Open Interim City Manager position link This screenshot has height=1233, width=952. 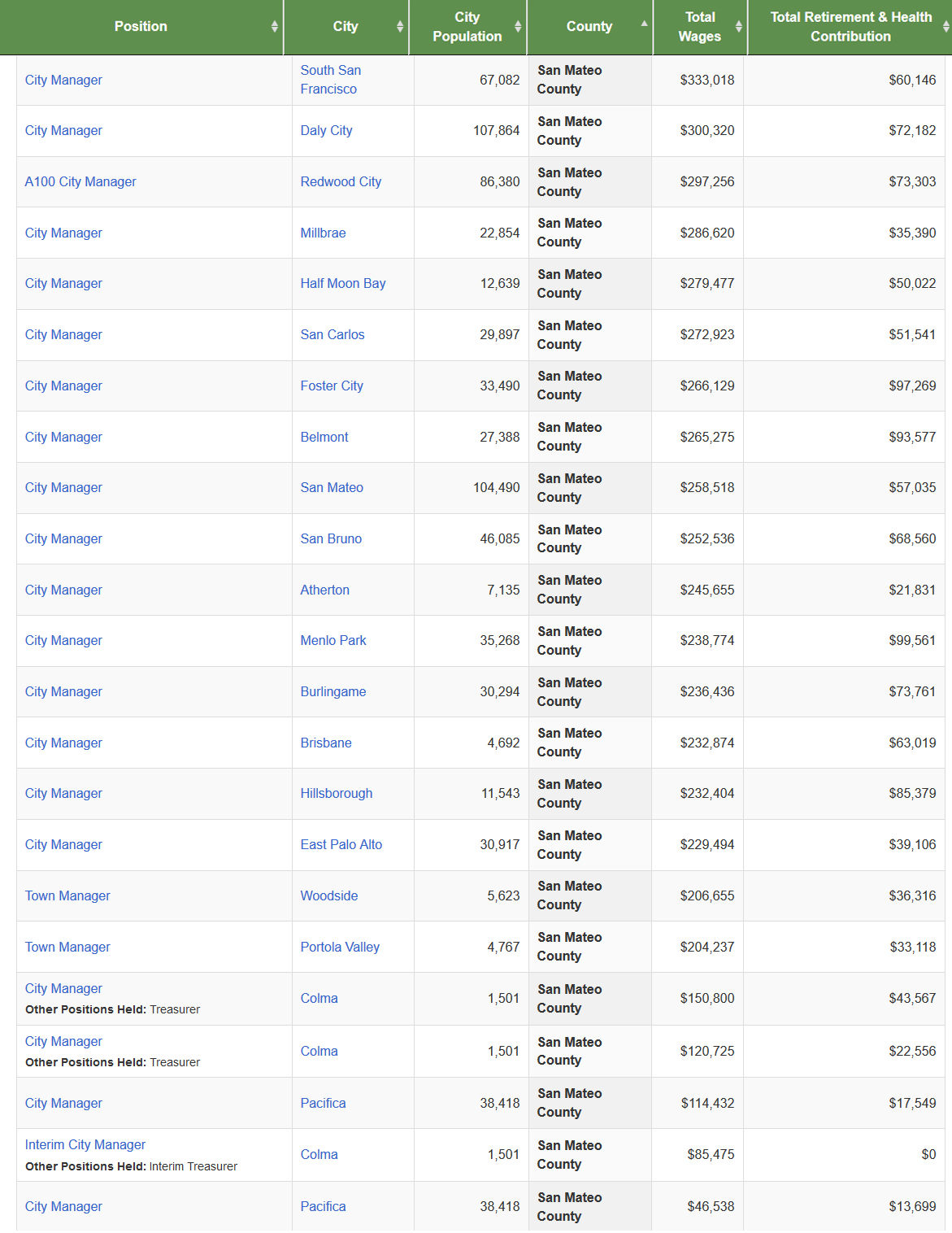coord(85,1144)
